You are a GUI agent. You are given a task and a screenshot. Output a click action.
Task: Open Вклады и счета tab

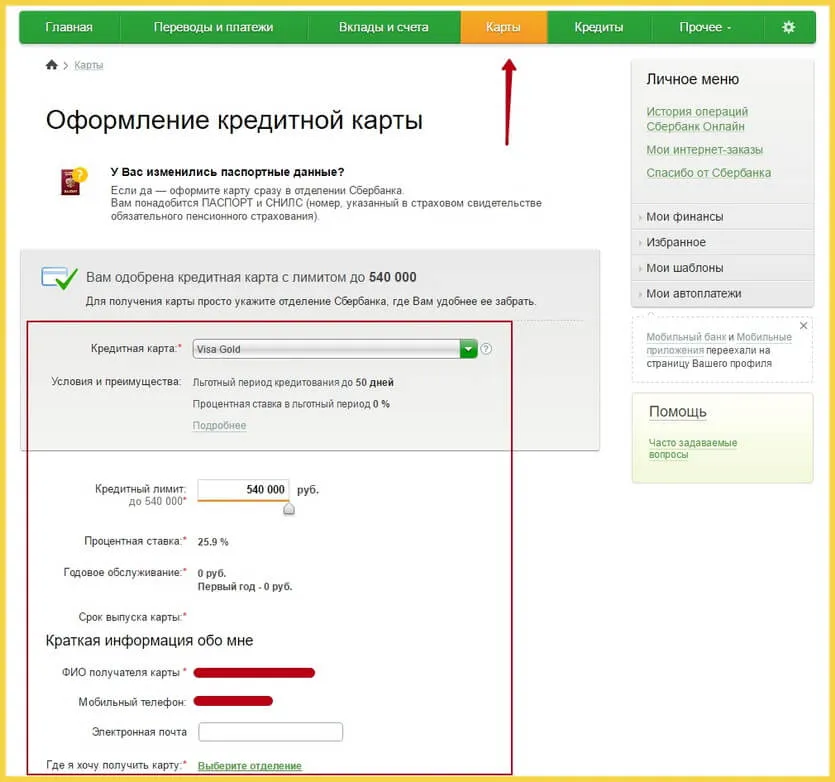[x=383, y=27]
